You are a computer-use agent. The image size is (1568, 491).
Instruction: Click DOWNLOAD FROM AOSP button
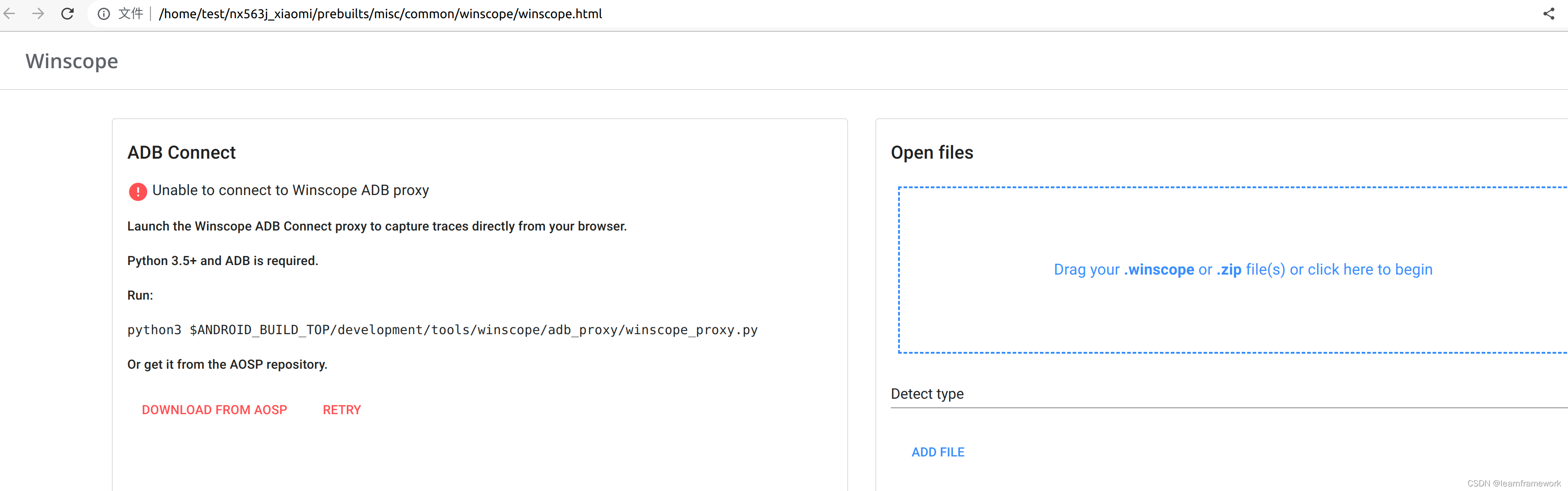pos(214,410)
